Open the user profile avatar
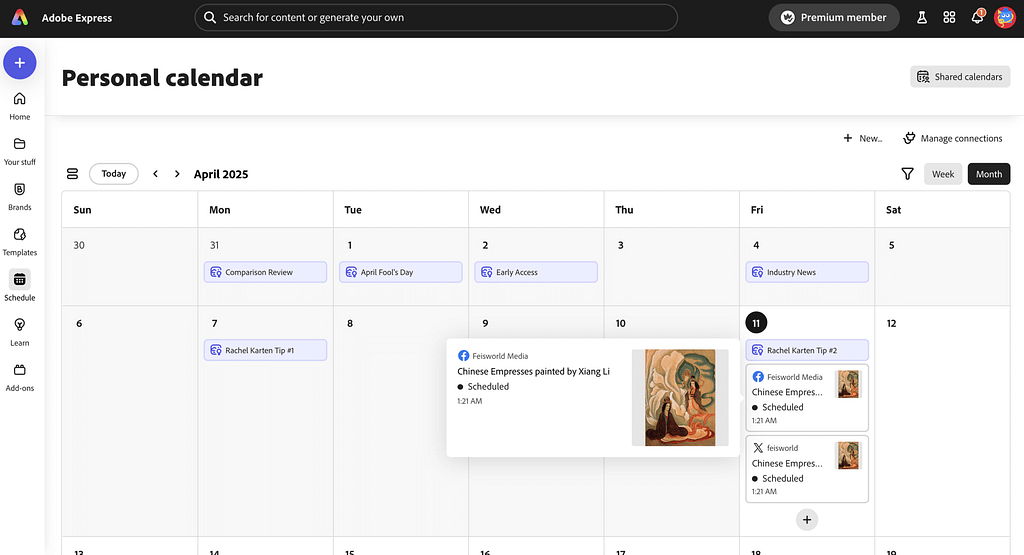The width and height of the screenshot is (1024, 555). pyautogui.click(x=1005, y=18)
